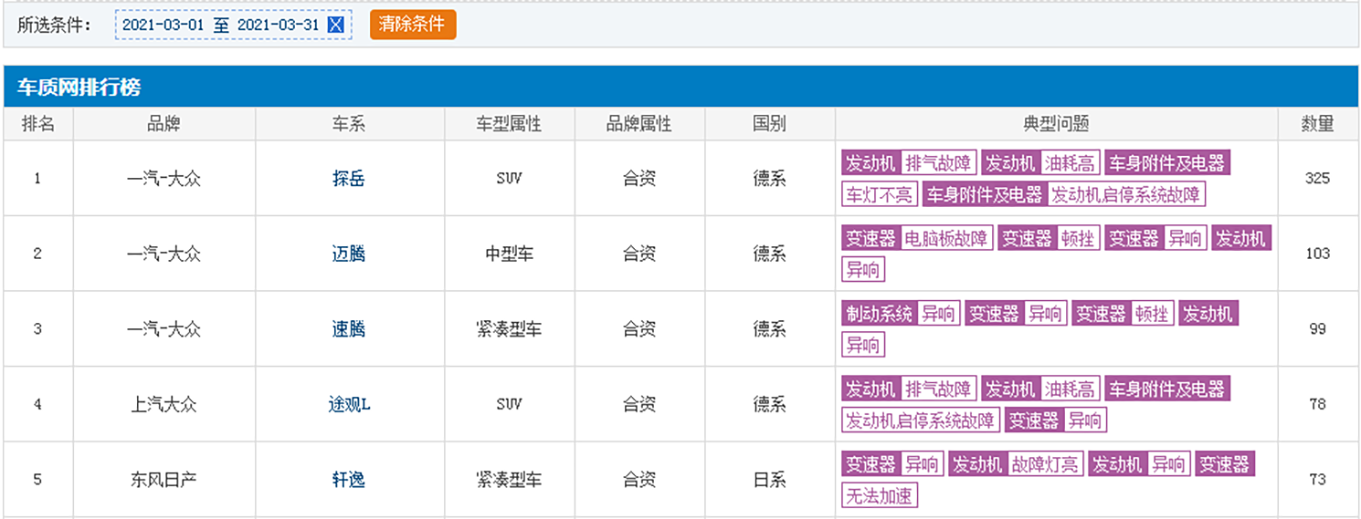The width and height of the screenshot is (1361, 519).
Task: Click the 变速器 异响 tag in the 途观L row
Action: click(1055, 420)
